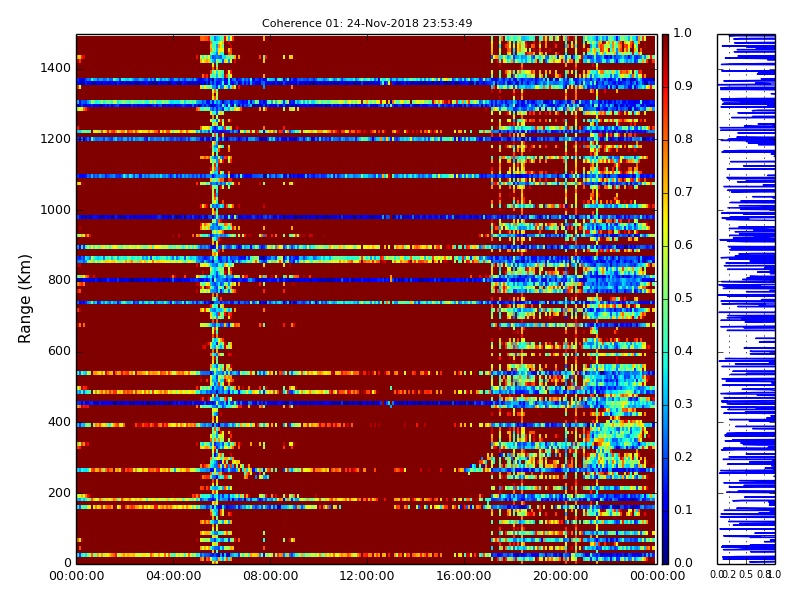Click the colorbar label 0.5
Image resolution: width=800 pixels, height=600 pixels.
pos(683,298)
